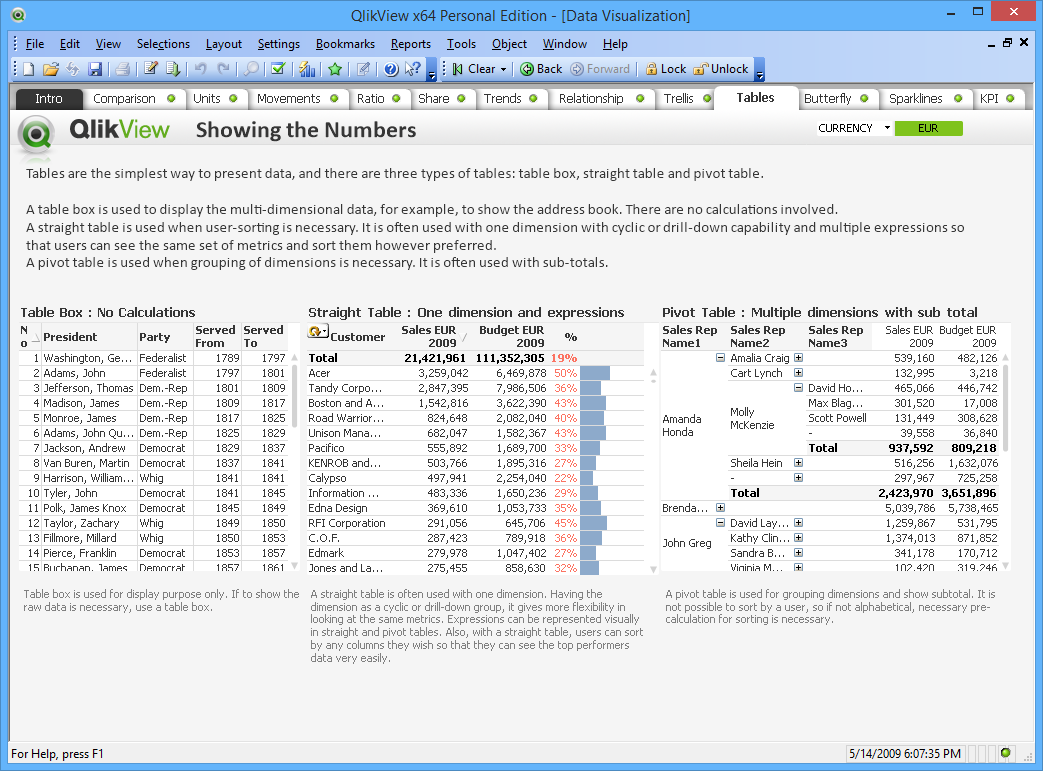Image resolution: width=1043 pixels, height=771 pixels.
Task: Click the Open file folder icon
Action: [x=50, y=69]
